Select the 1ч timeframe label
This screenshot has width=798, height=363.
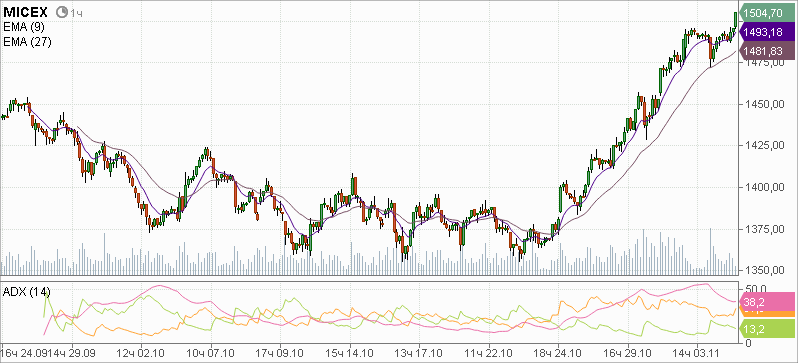[76, 13]
